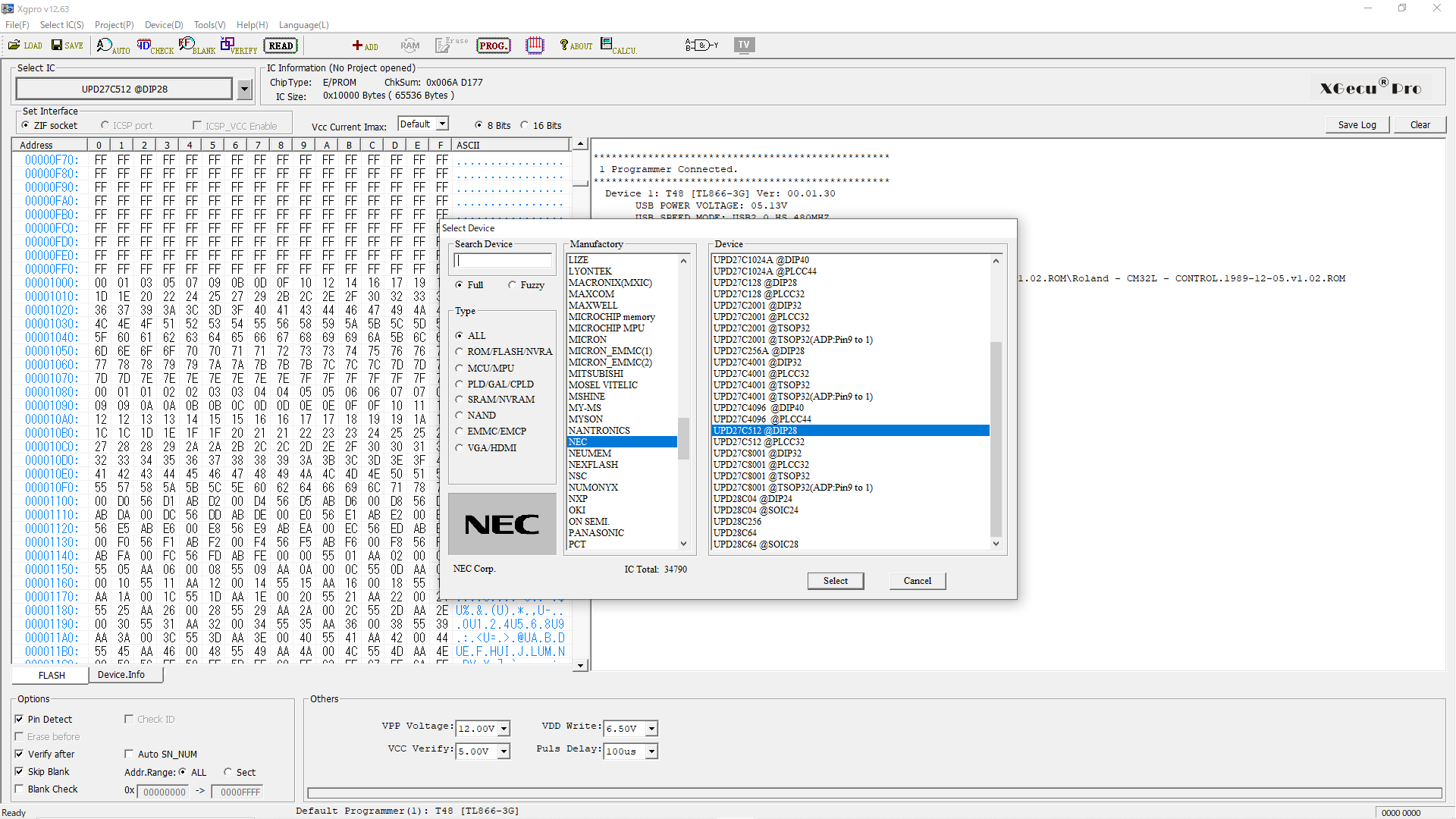Click the ID CHECK toolbar icon

pos(155,46)
